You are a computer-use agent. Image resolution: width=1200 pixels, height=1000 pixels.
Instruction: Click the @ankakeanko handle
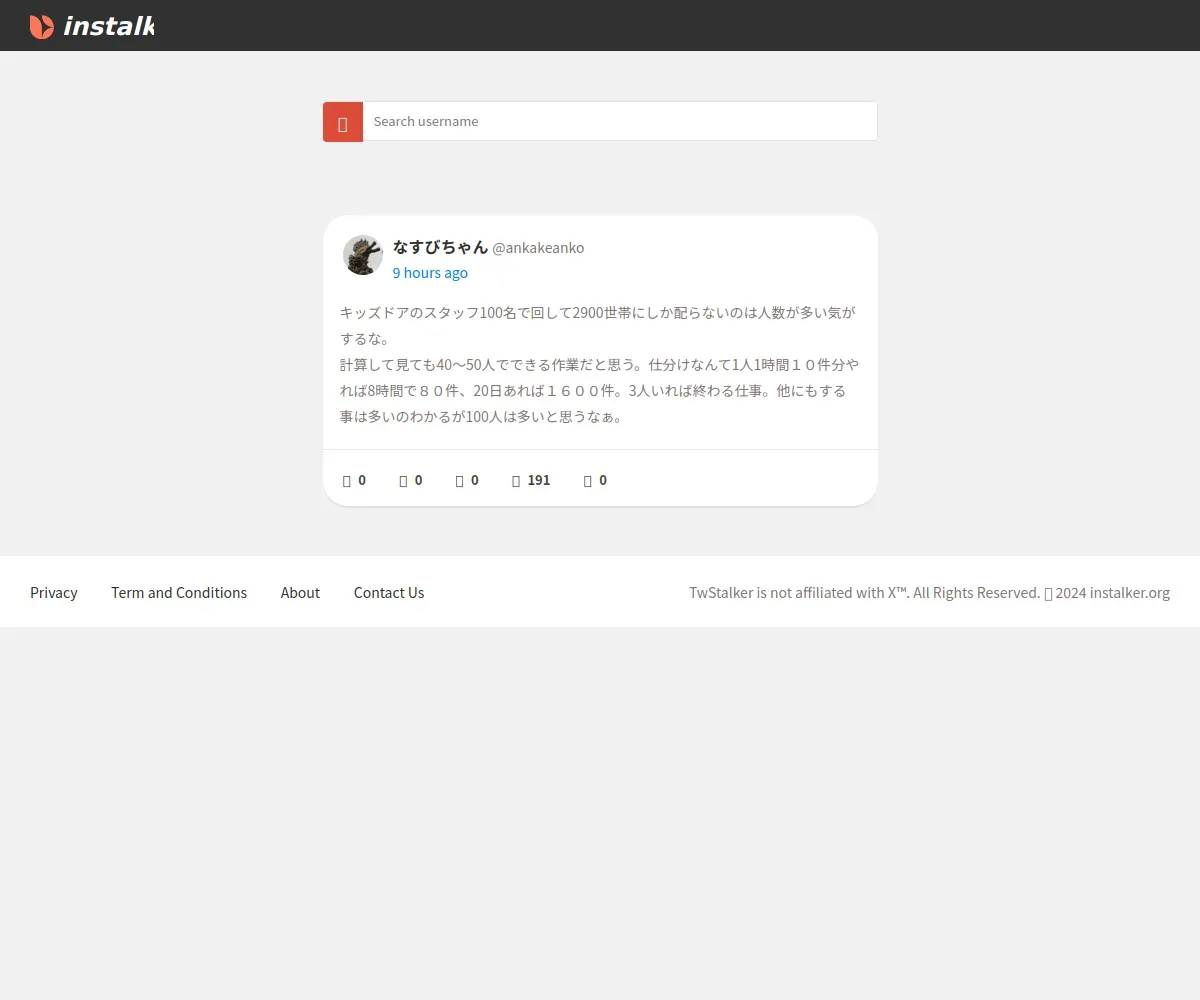pos(538,248)
